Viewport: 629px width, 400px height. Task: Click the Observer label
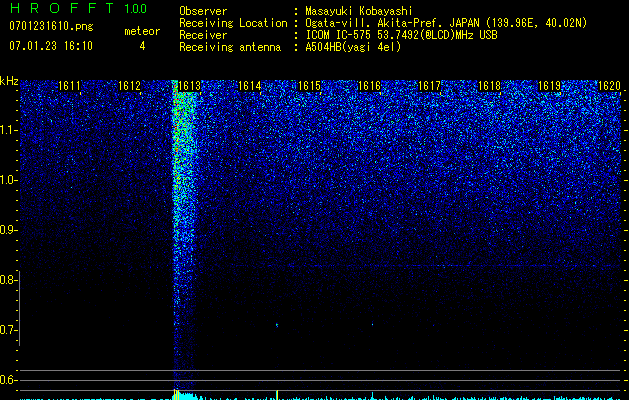coord(203,11)
